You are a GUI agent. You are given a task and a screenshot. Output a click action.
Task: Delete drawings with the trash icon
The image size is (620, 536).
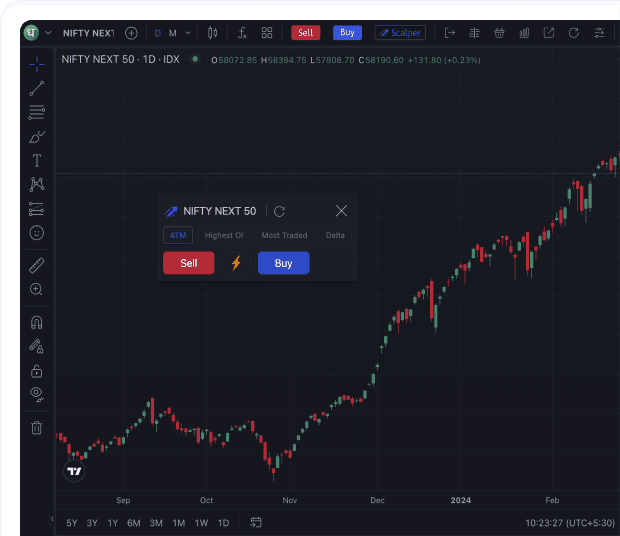click(x=36, y=428)
